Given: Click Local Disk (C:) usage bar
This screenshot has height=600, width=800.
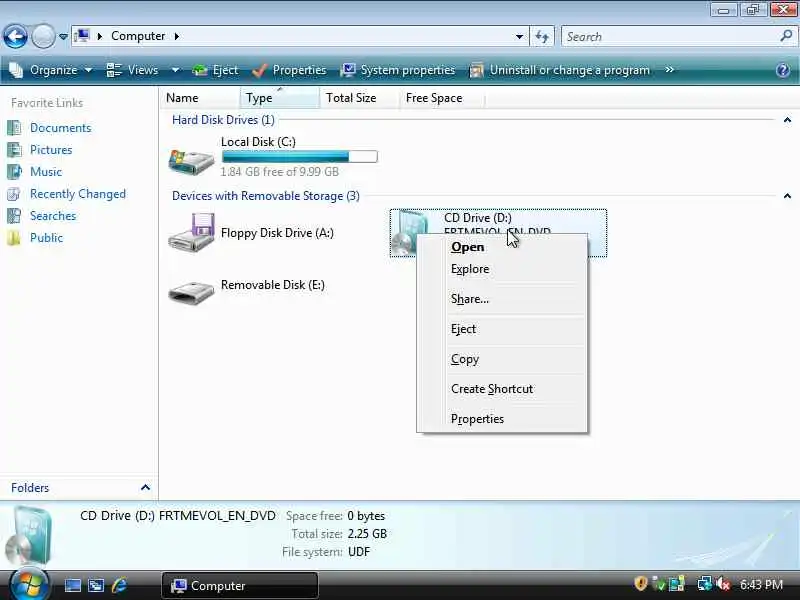Looking at the screenshot, I should click(x=299, y=157).
